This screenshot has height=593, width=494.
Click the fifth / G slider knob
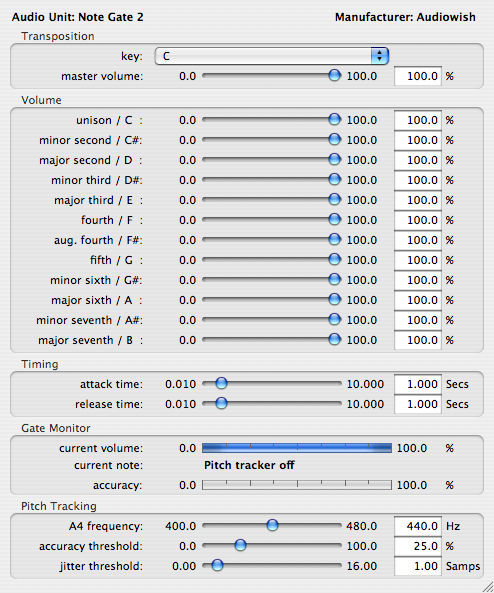point(334,259)
